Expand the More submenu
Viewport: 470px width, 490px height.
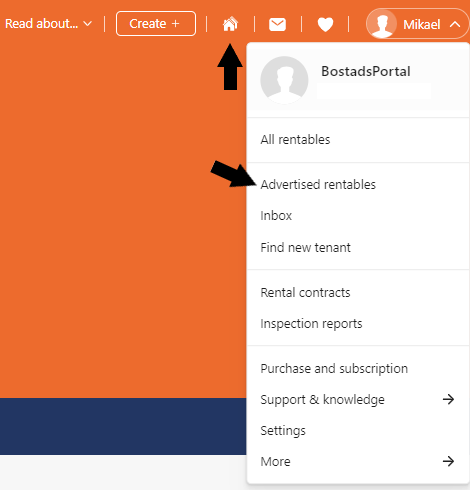pyautogui.click(x=358, y=462)
